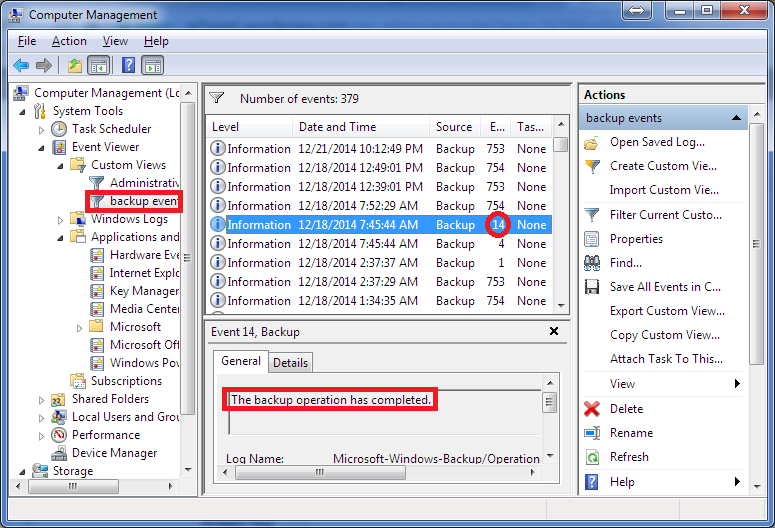Collapse the System Tools tree node
Screen dimensions: 775x528
point(22,112)
